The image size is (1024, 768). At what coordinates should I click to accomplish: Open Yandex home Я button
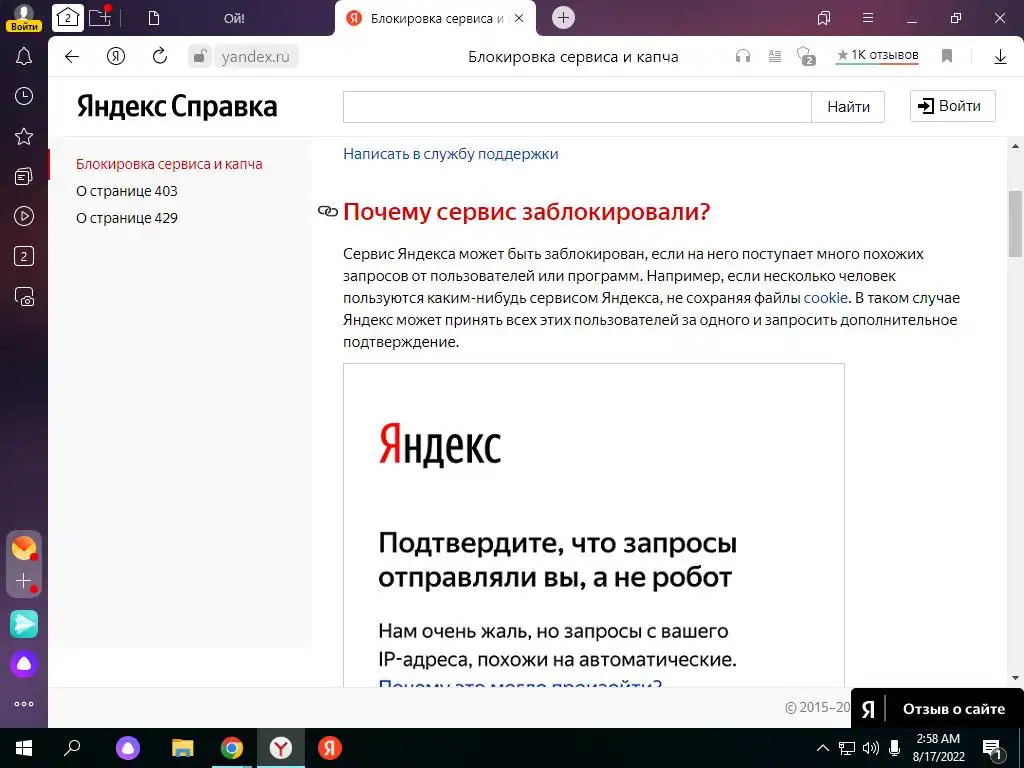tap(116, 56)
